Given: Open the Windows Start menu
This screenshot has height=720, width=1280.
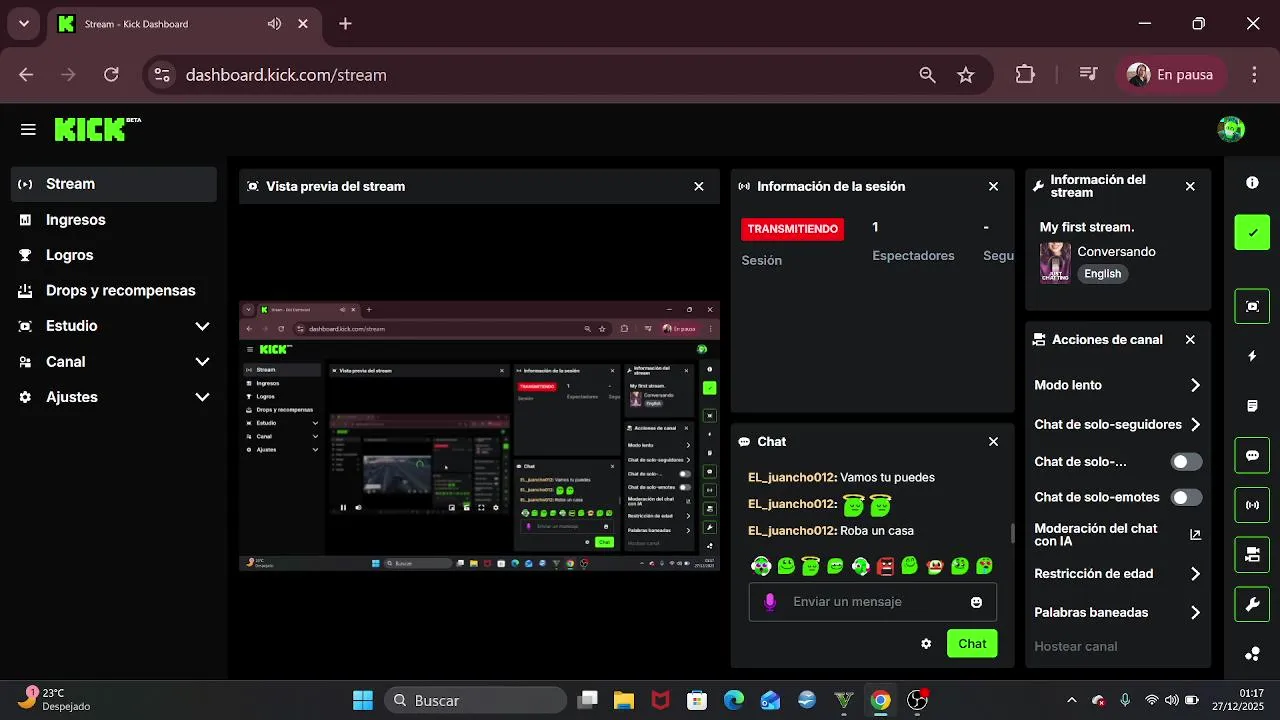Looking at the screenshot, I should [363, 700].
